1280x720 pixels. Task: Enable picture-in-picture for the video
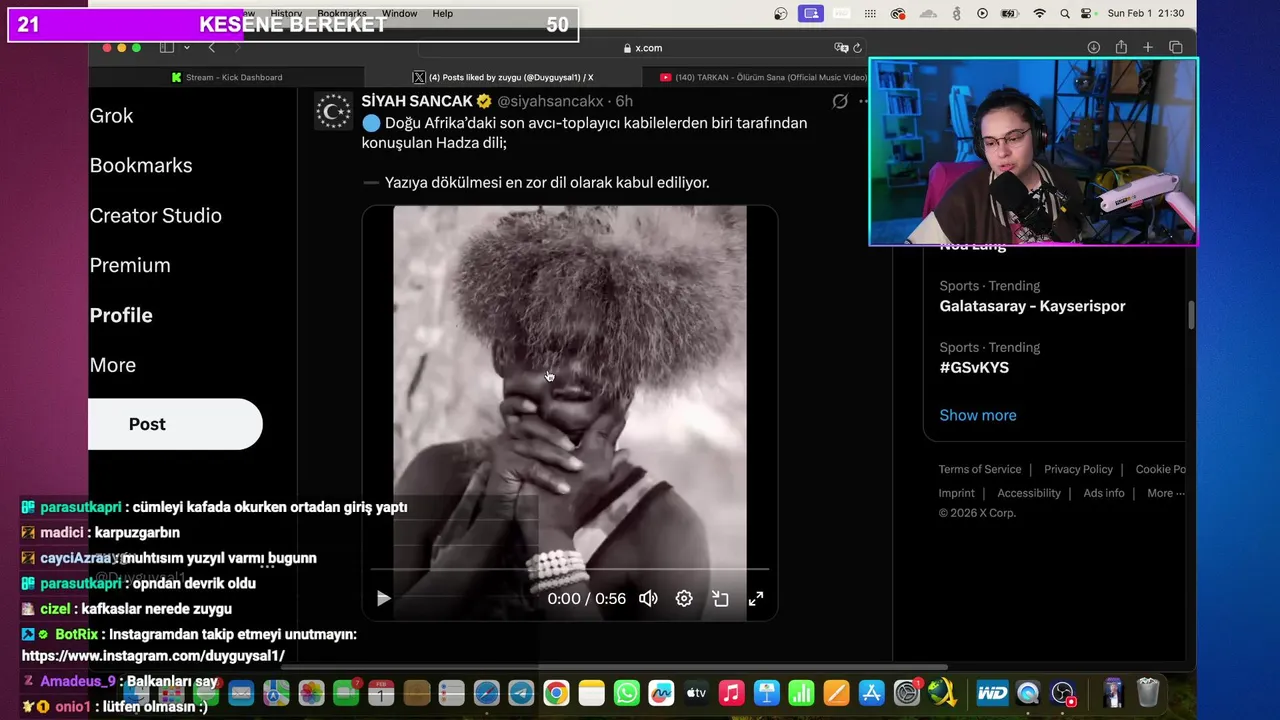click(720, 598)
